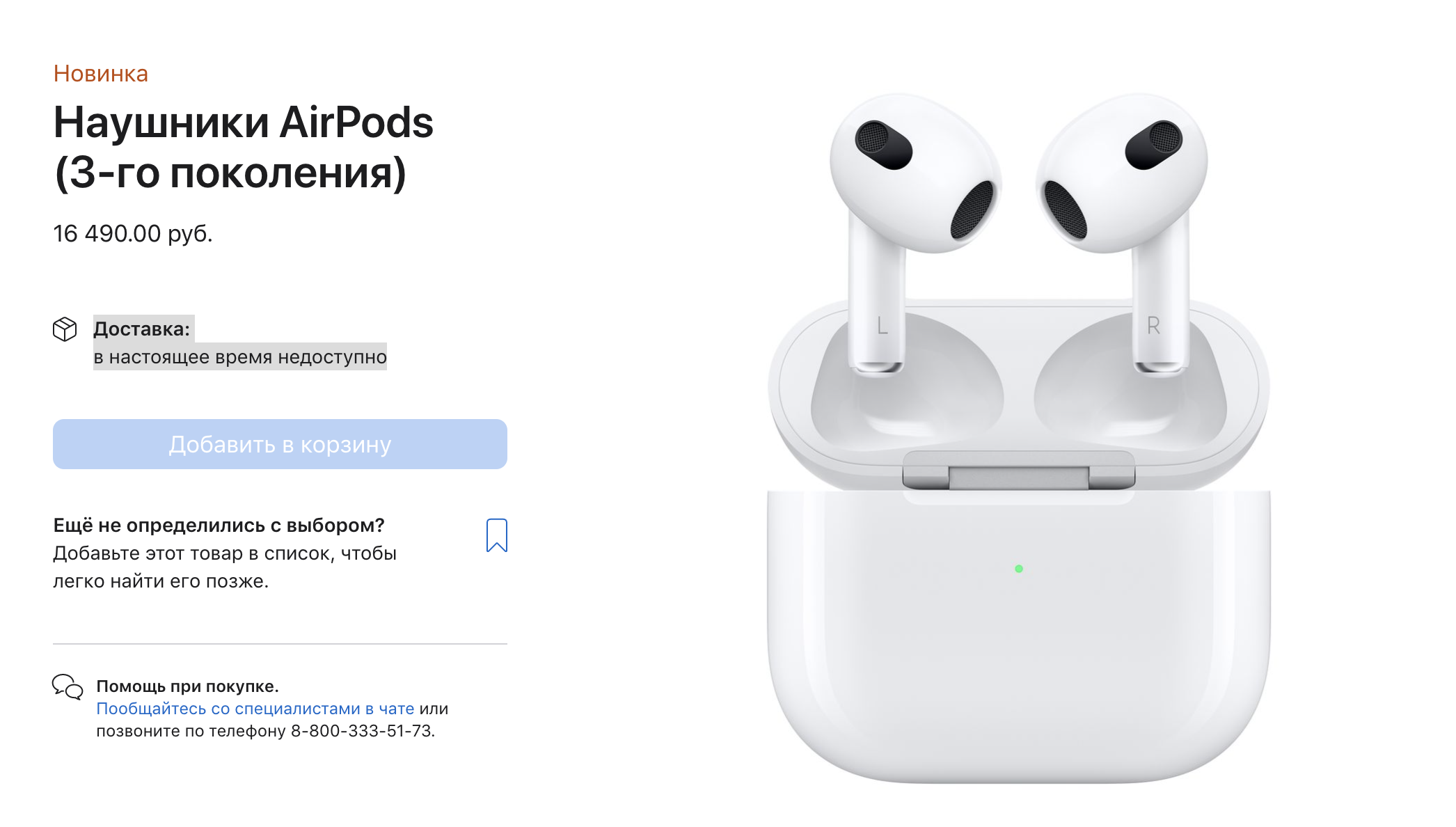Click the metal hinge of the case
This screenshot has height=827, width=1456.
1019,471
